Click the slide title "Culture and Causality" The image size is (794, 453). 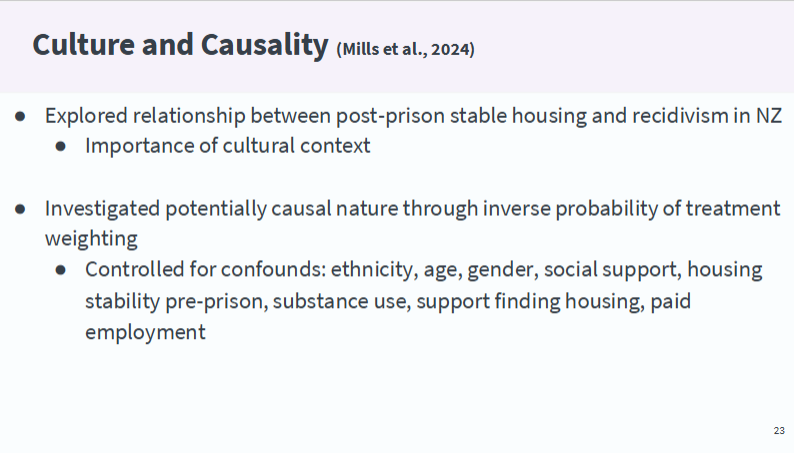pyautogui.click(x=180, y=45)
